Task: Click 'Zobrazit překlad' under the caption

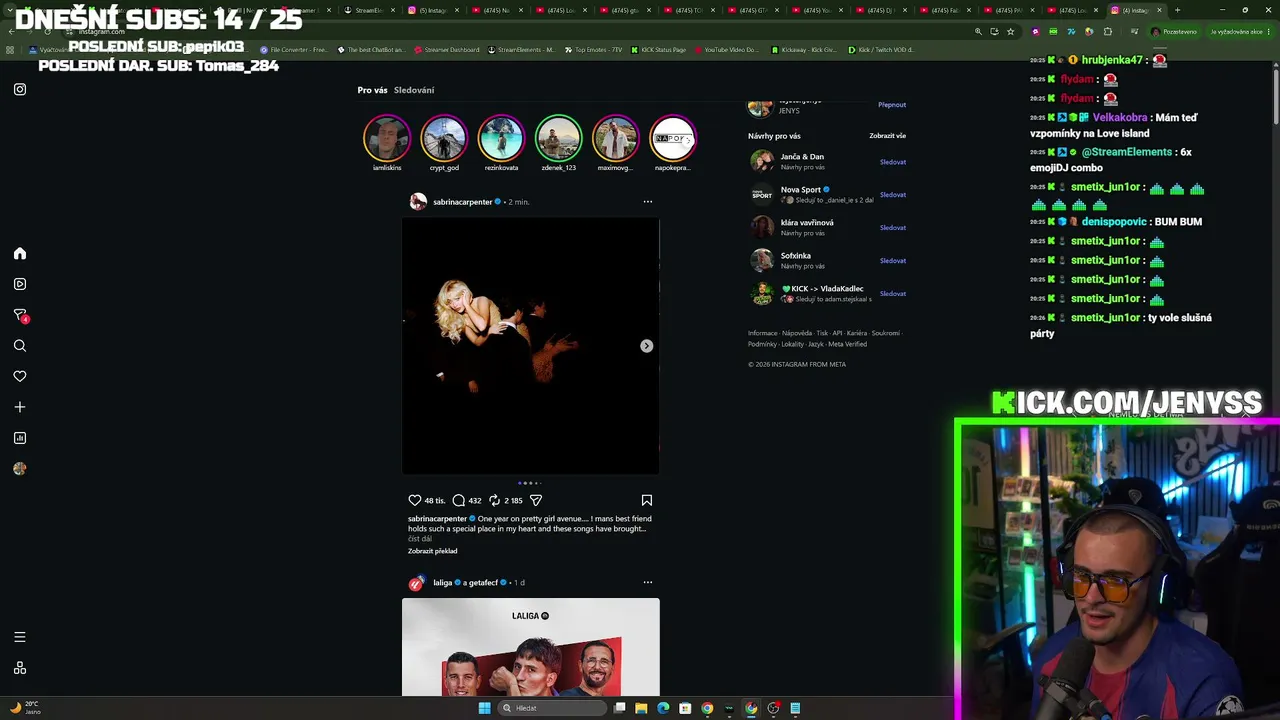Action: (432, 551)
